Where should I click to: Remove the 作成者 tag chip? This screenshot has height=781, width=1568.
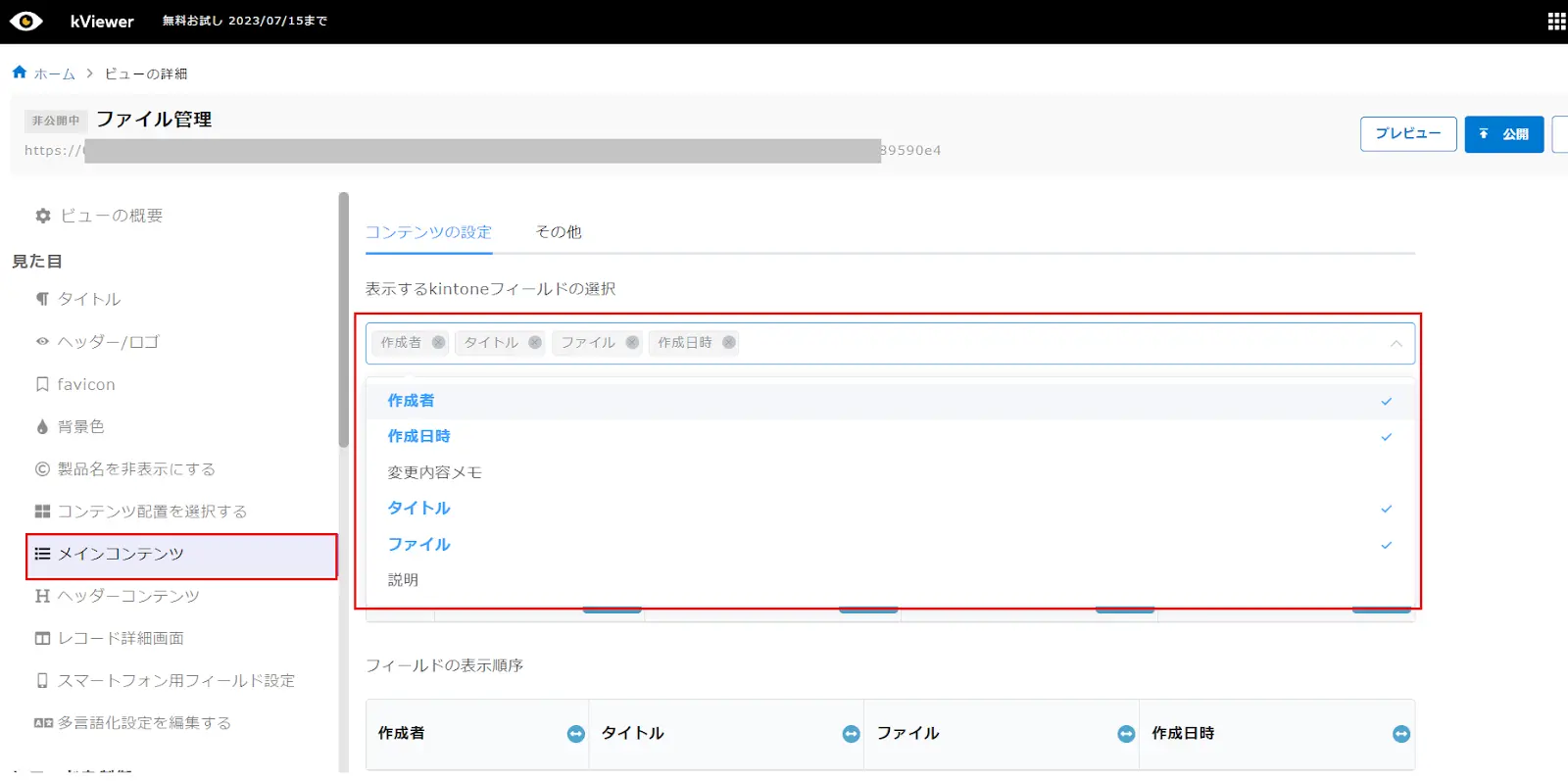[438, 342]
